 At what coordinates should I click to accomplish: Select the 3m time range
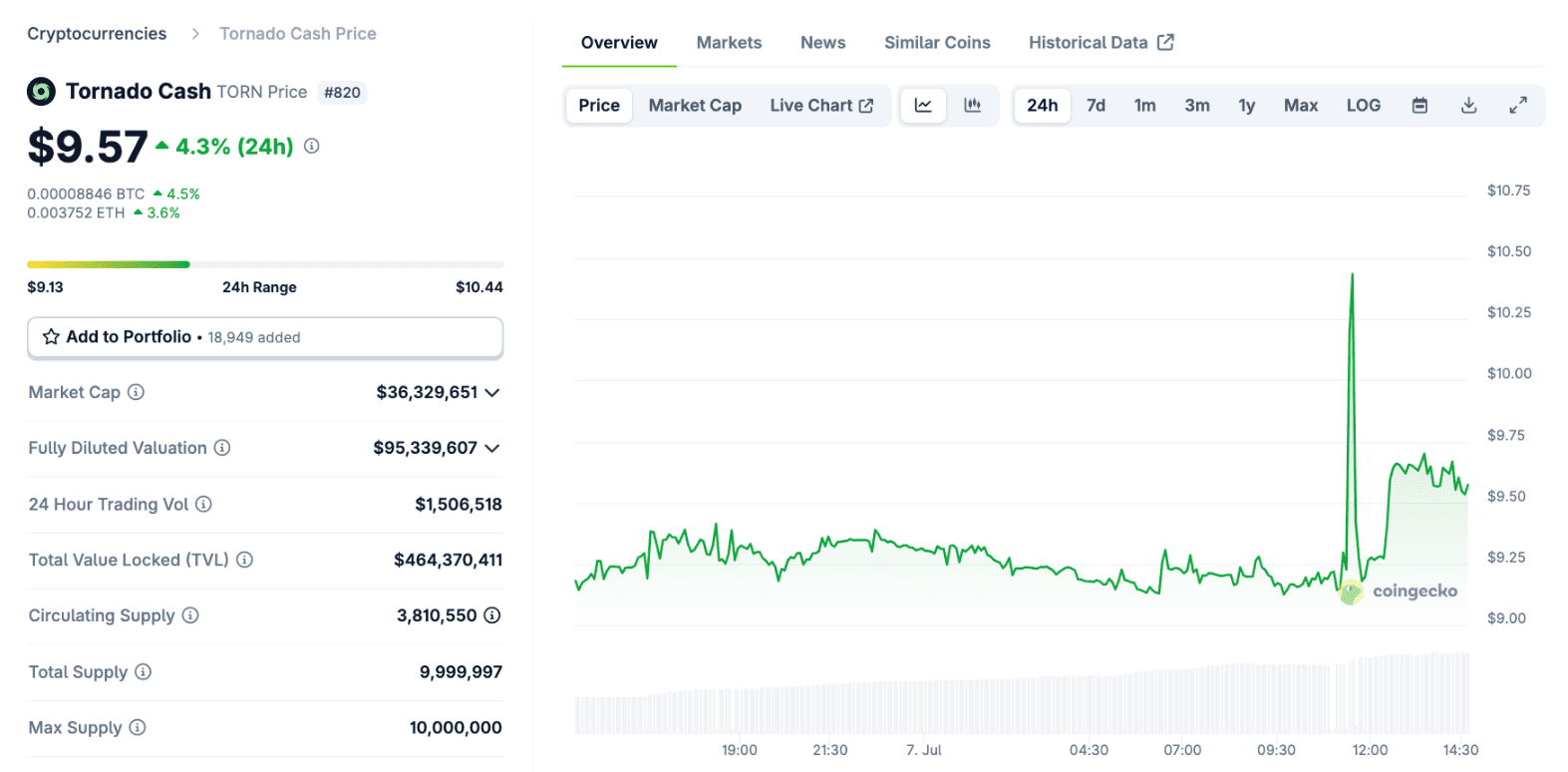point(1197,105)
